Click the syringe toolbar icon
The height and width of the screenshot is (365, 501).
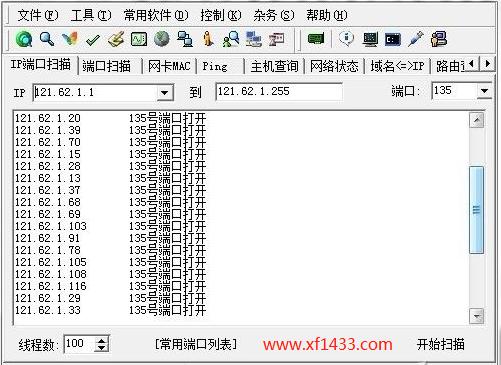pyautogui.click(x=416, y=39)
